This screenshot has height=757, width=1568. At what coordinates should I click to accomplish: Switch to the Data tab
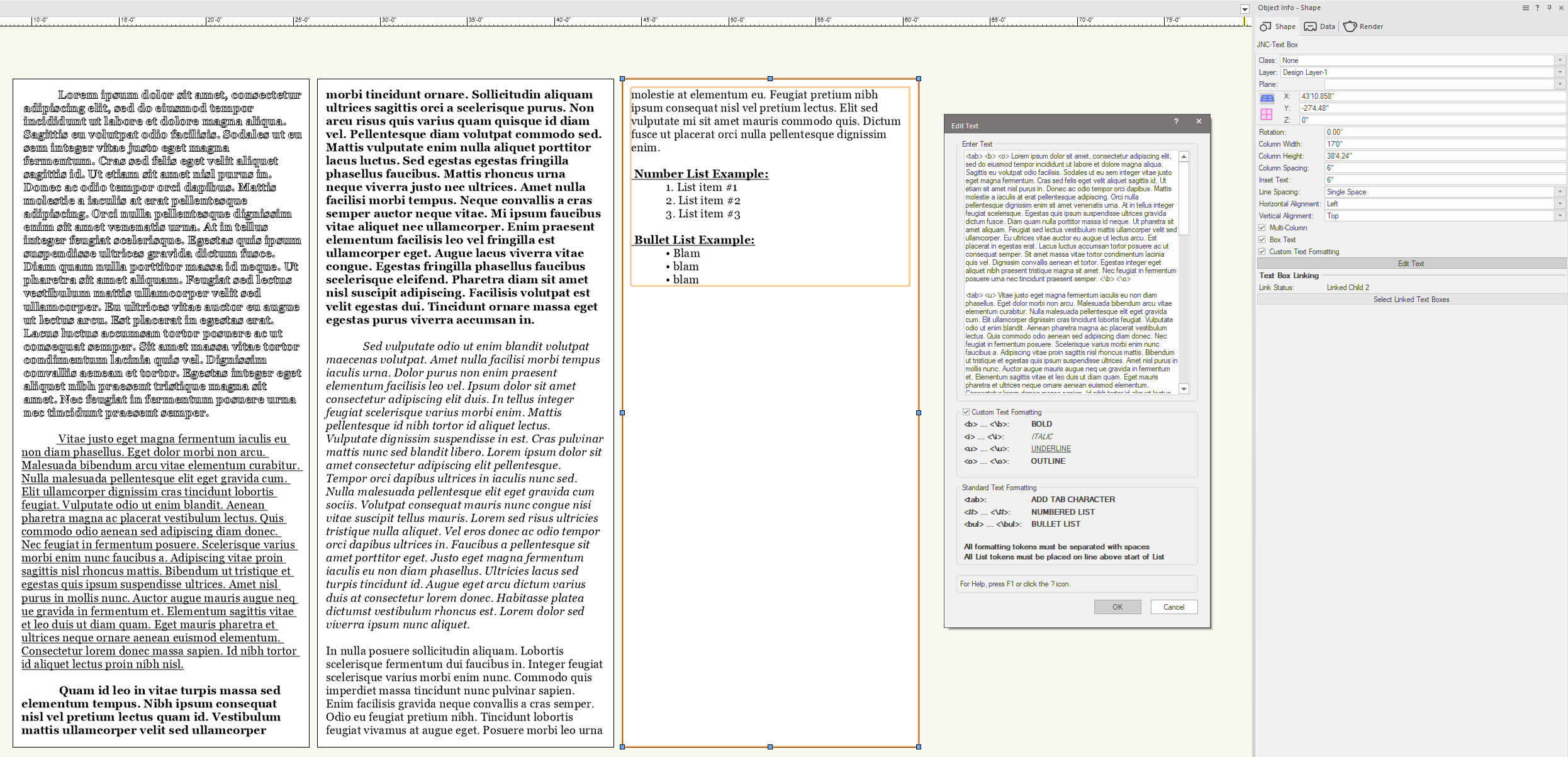pyautogui.click(x=1319, y=26)
